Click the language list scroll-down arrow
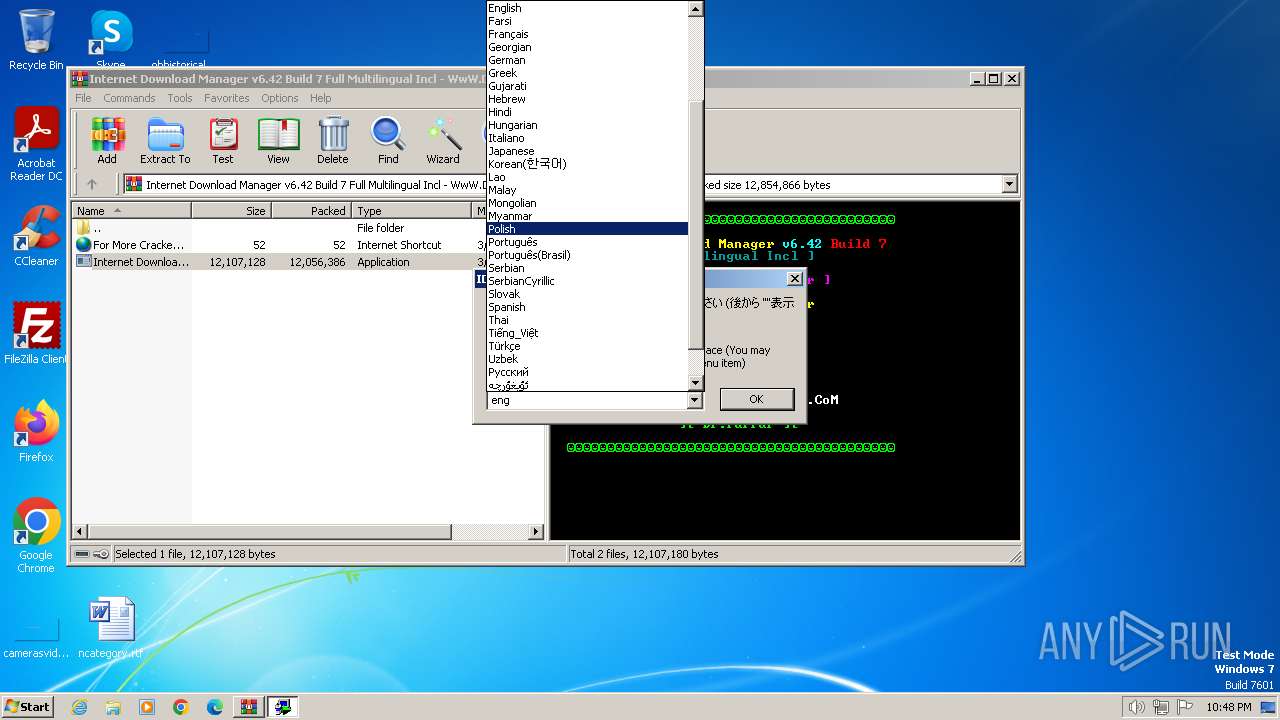The image size is (1280, 720). 696,383
